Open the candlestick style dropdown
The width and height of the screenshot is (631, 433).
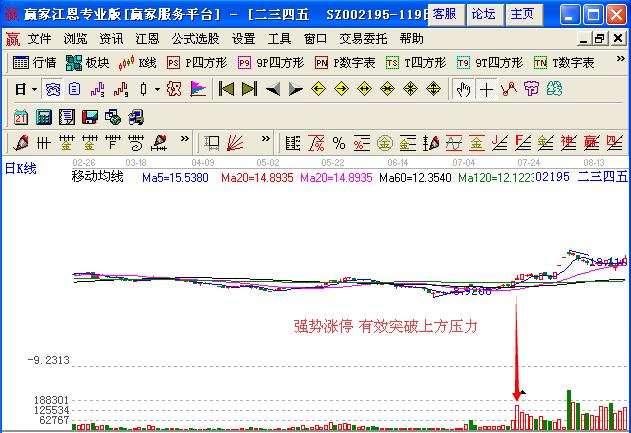coord(156,89)
